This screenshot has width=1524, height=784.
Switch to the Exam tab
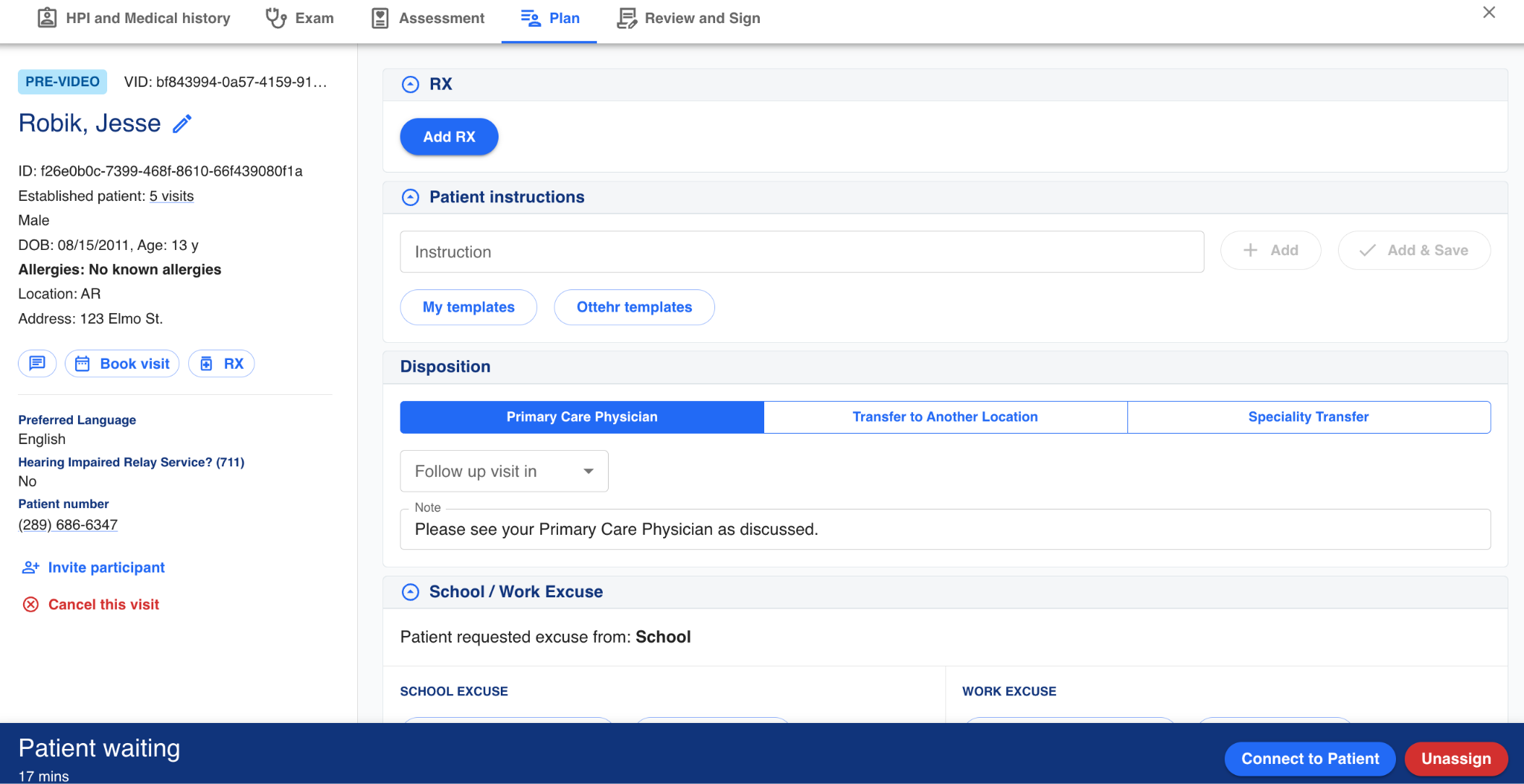tap(300, 19)
